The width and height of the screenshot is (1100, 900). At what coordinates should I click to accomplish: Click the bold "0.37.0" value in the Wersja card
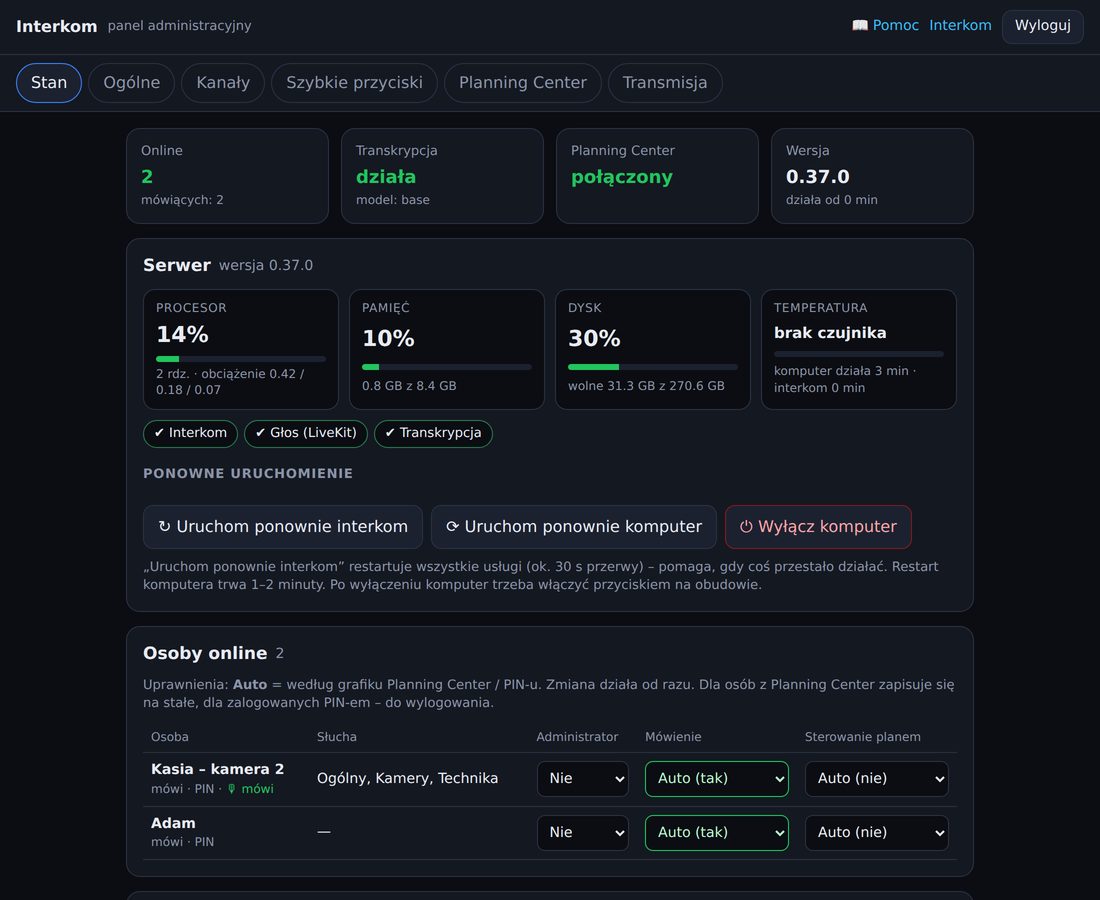pos(817,177)
